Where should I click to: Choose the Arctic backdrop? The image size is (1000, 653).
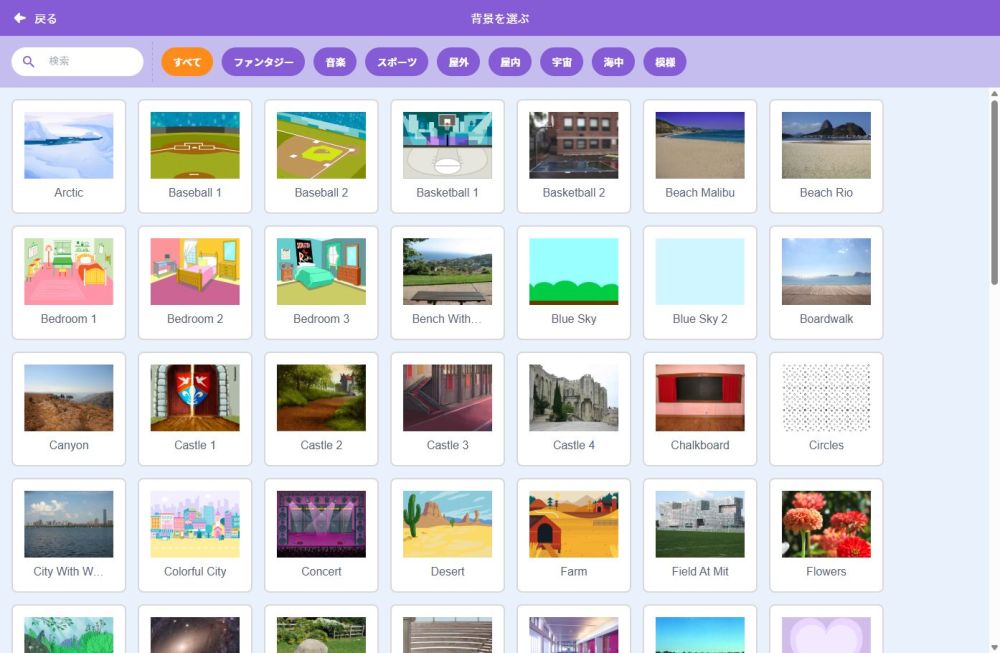69,156
